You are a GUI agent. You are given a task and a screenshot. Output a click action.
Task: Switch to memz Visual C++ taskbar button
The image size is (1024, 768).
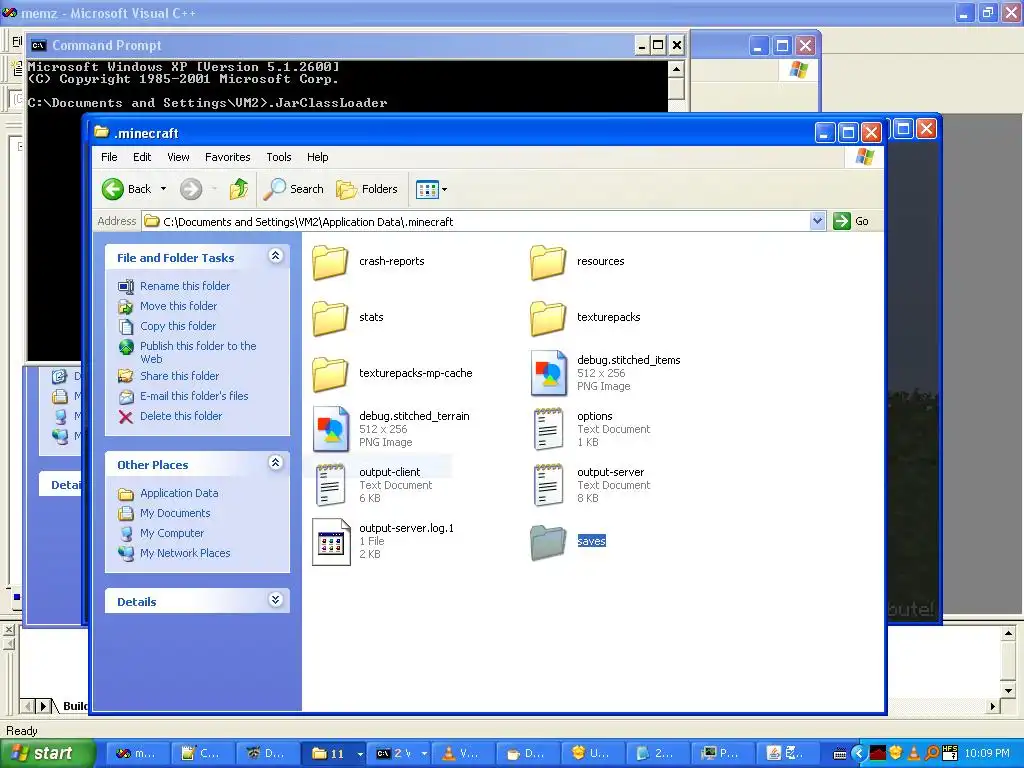tap(136, 754)
